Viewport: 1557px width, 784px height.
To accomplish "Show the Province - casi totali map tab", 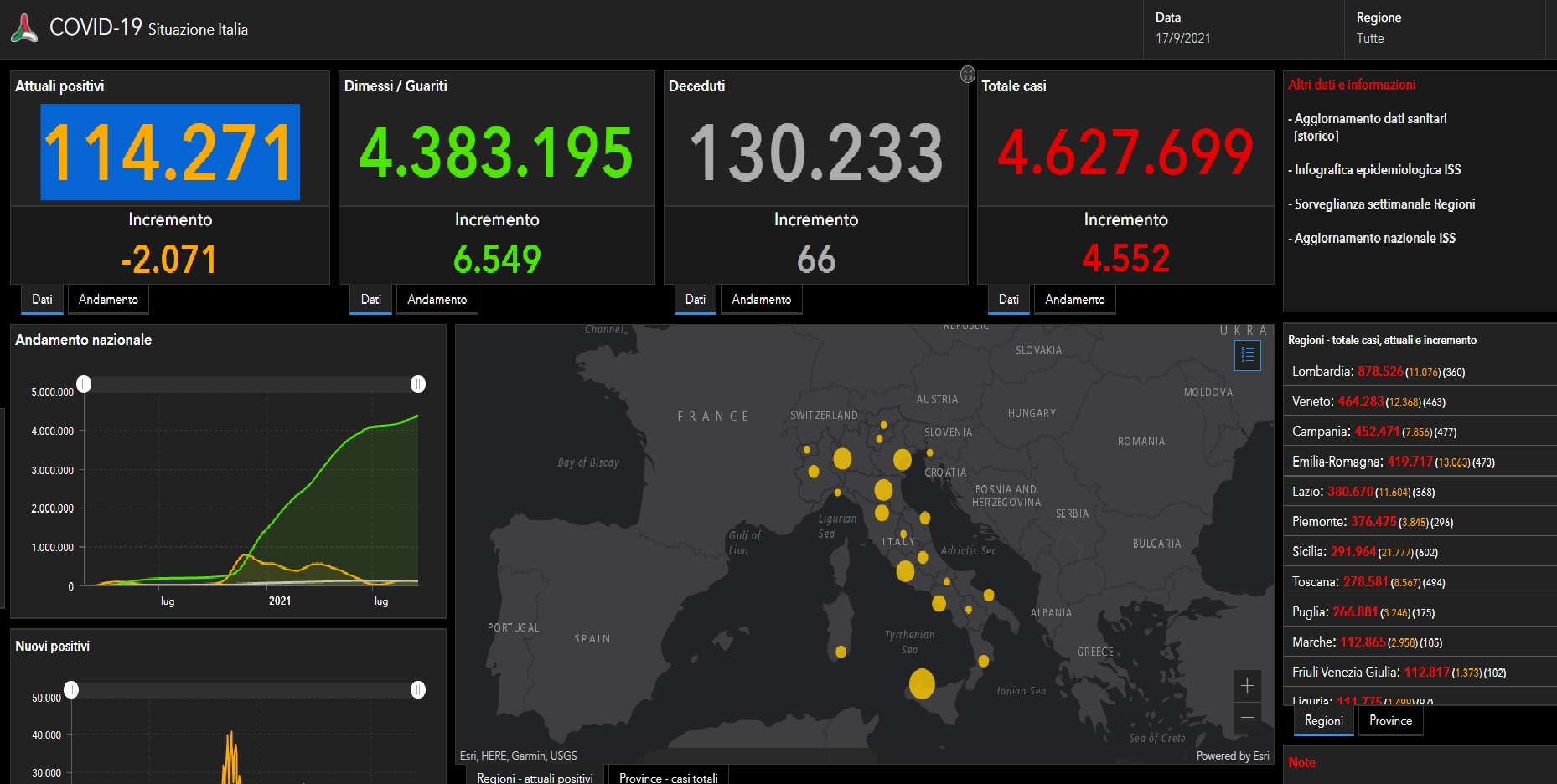I will coord(668,778).
